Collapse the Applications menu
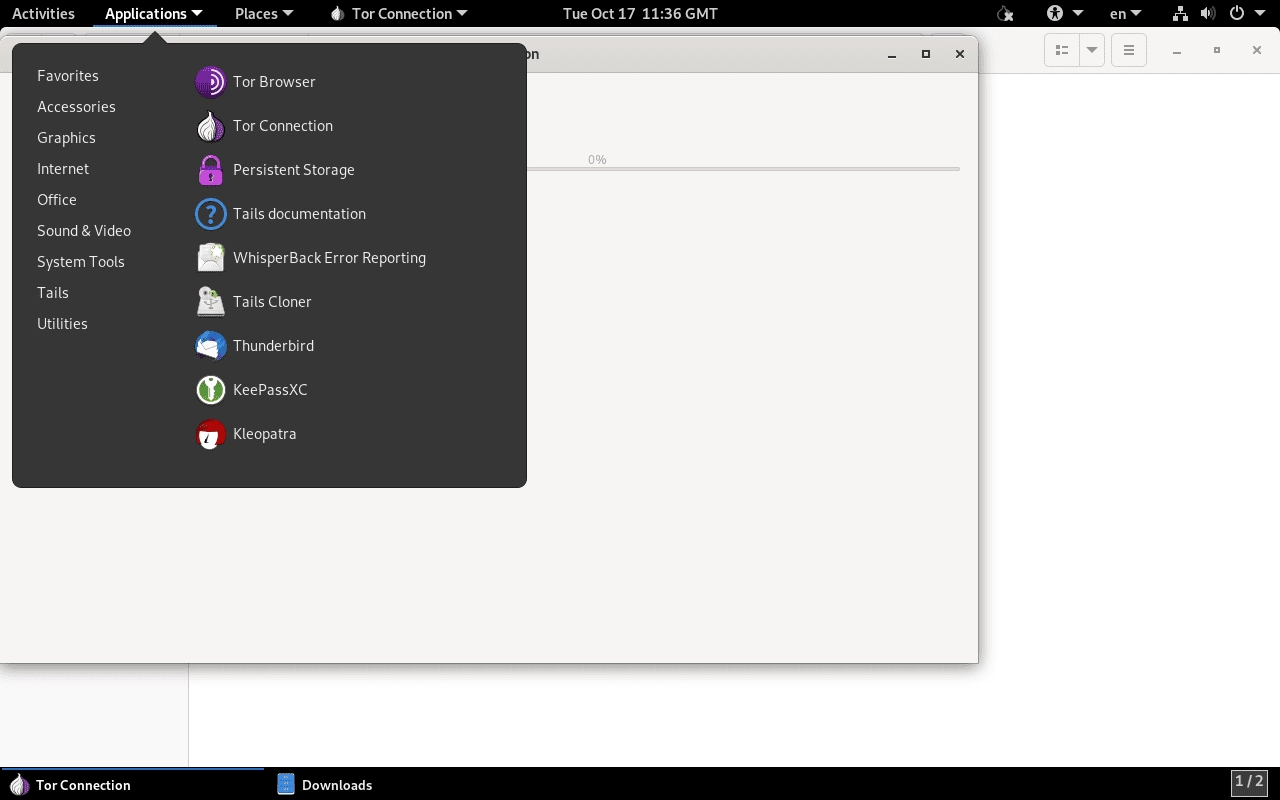 click(x=153, y=14)
